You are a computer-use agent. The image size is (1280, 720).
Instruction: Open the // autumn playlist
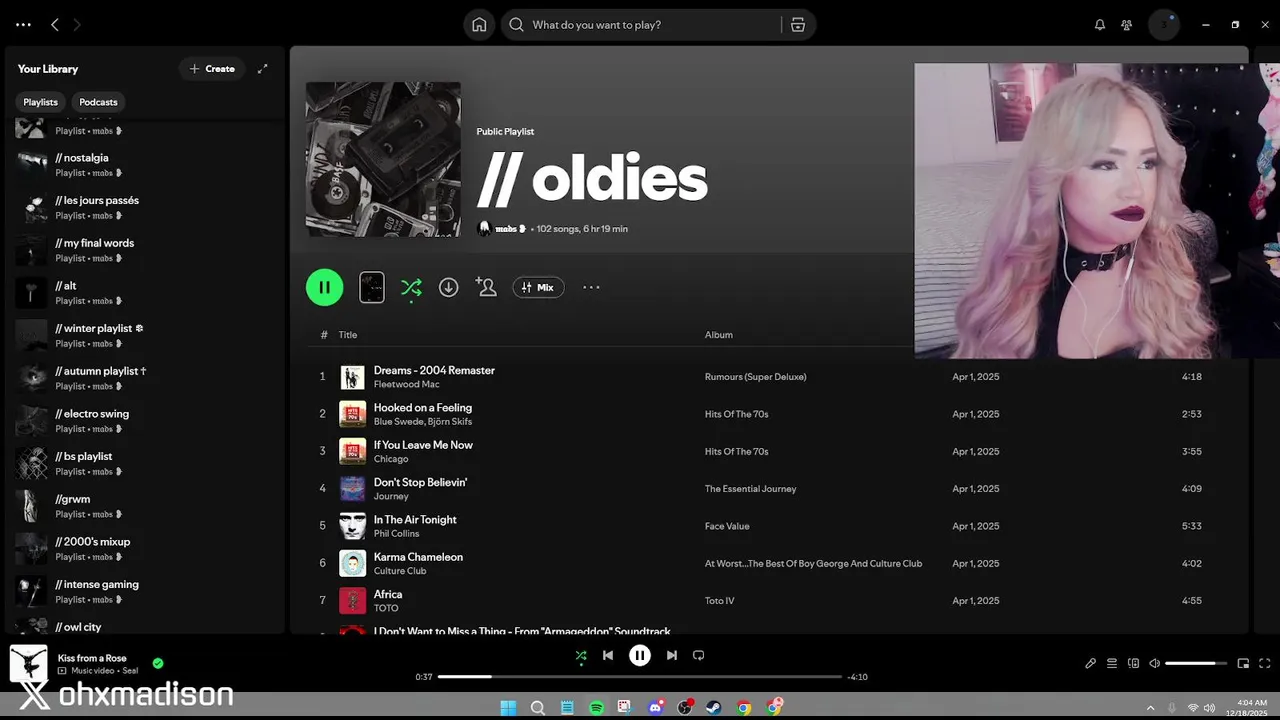pyautogui.click(x=145, y=378)
